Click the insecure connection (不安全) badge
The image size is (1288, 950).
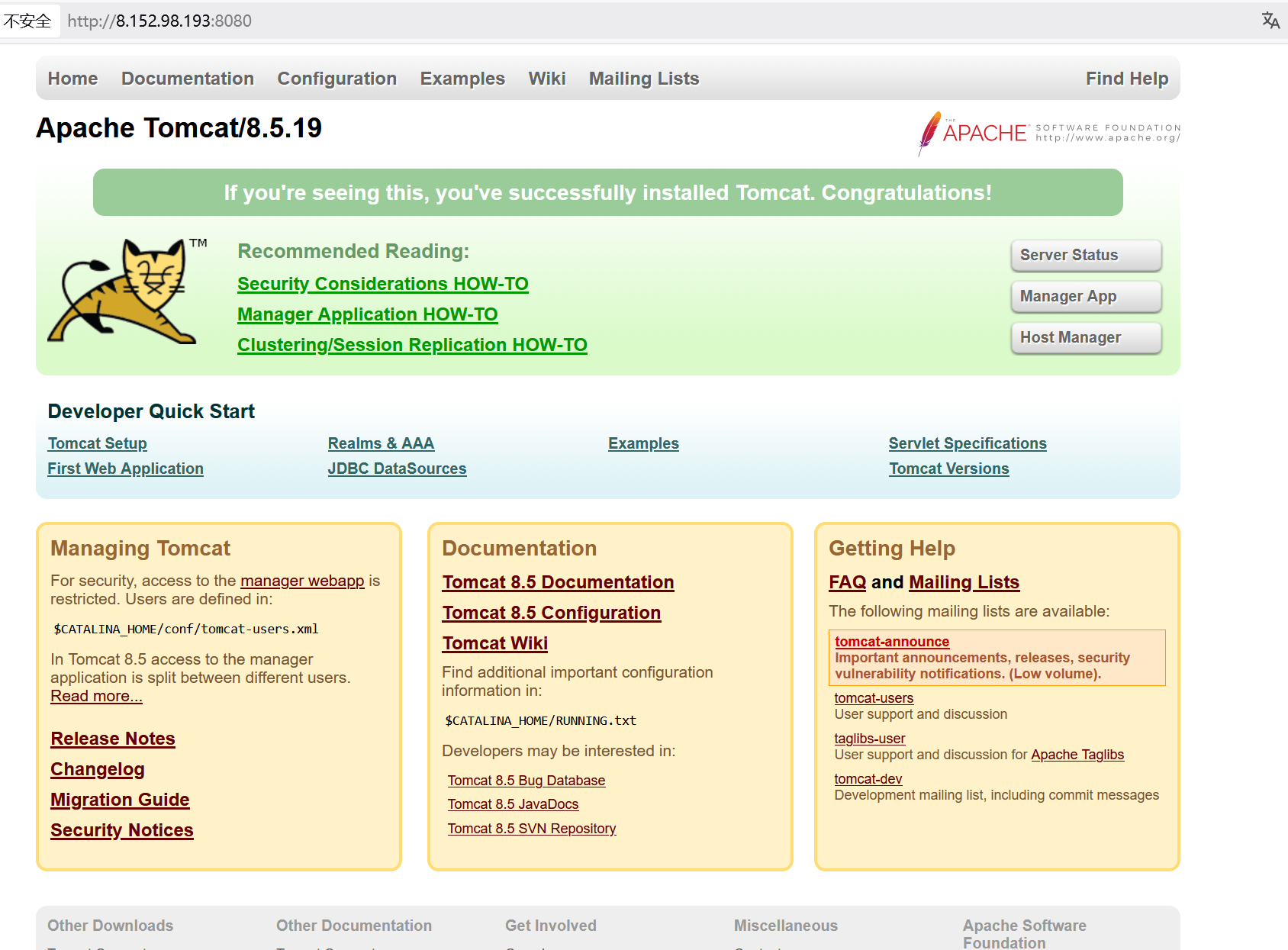tap(27, 21)
